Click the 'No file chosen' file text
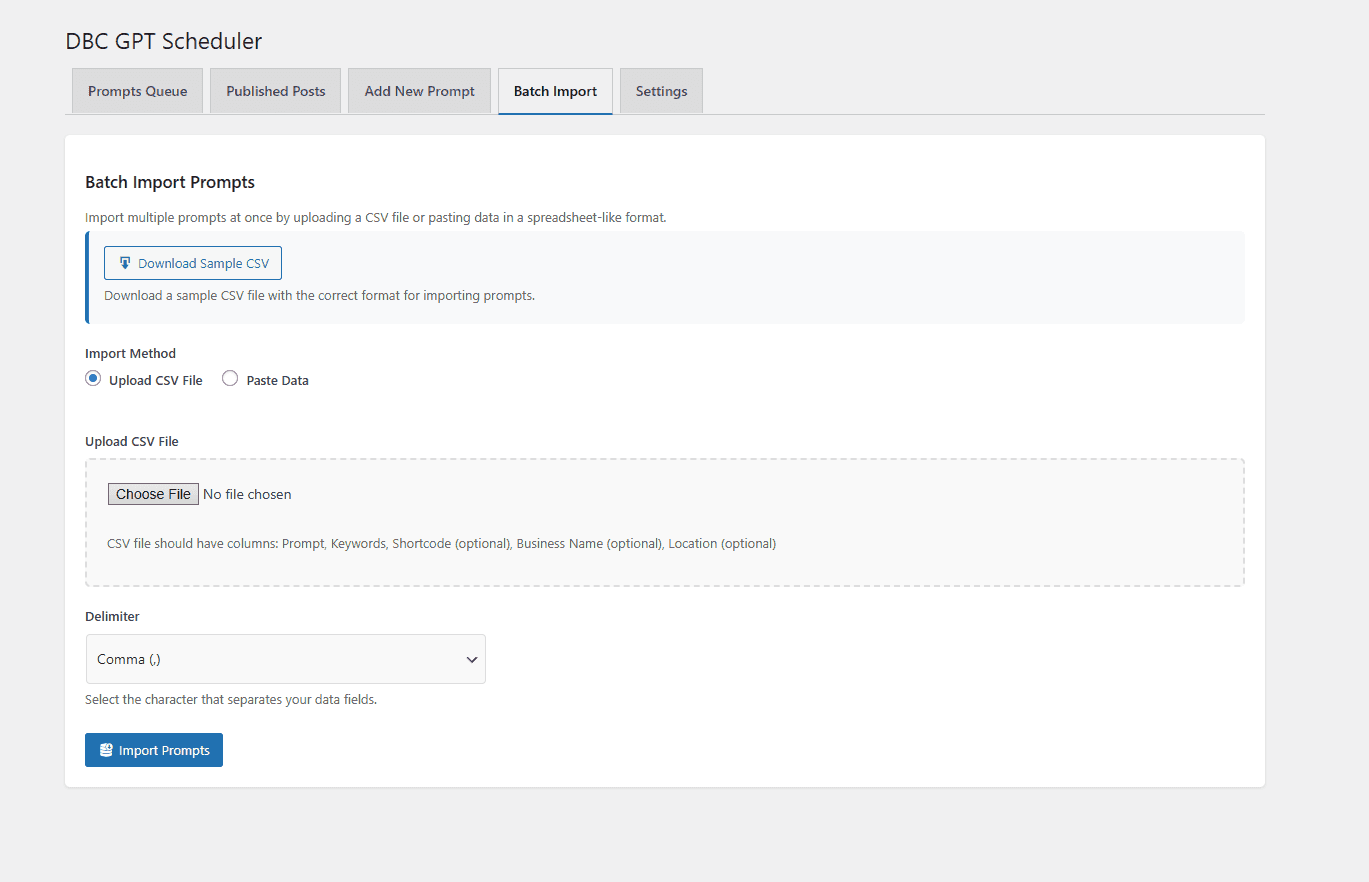This screenshot has height=882, width=1369. point(247,494)
